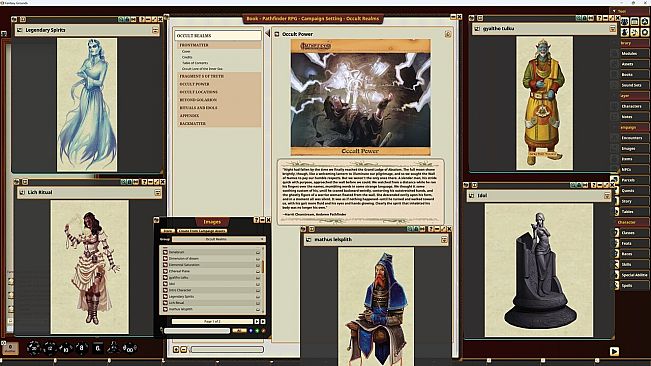The image size is (651, 366).
Task: Roll the d20 die
Action: point(33,348)
